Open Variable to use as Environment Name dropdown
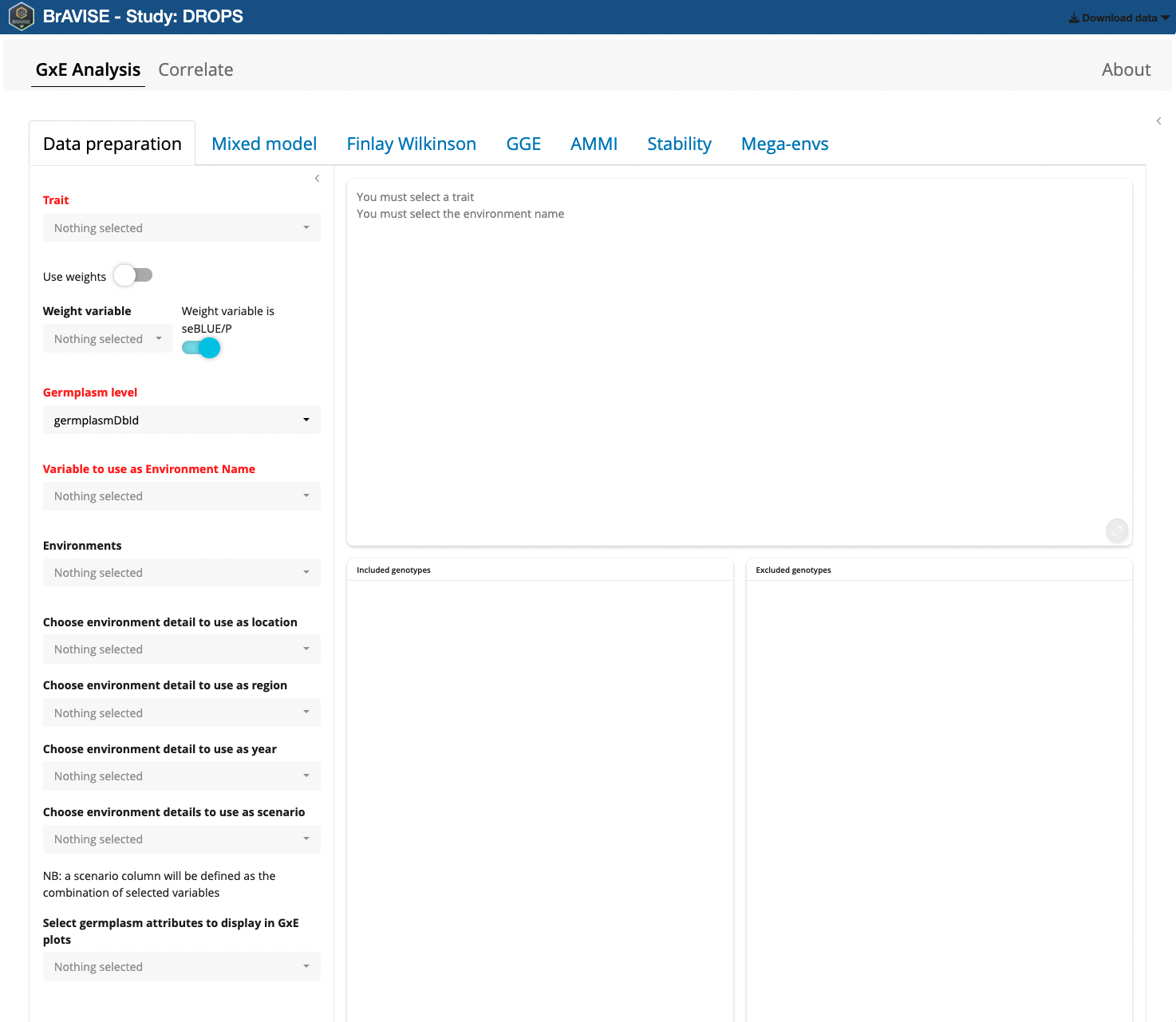The width and height of the screenshot is (1176, 1022). pyautogui.click(x=182, y=496)
